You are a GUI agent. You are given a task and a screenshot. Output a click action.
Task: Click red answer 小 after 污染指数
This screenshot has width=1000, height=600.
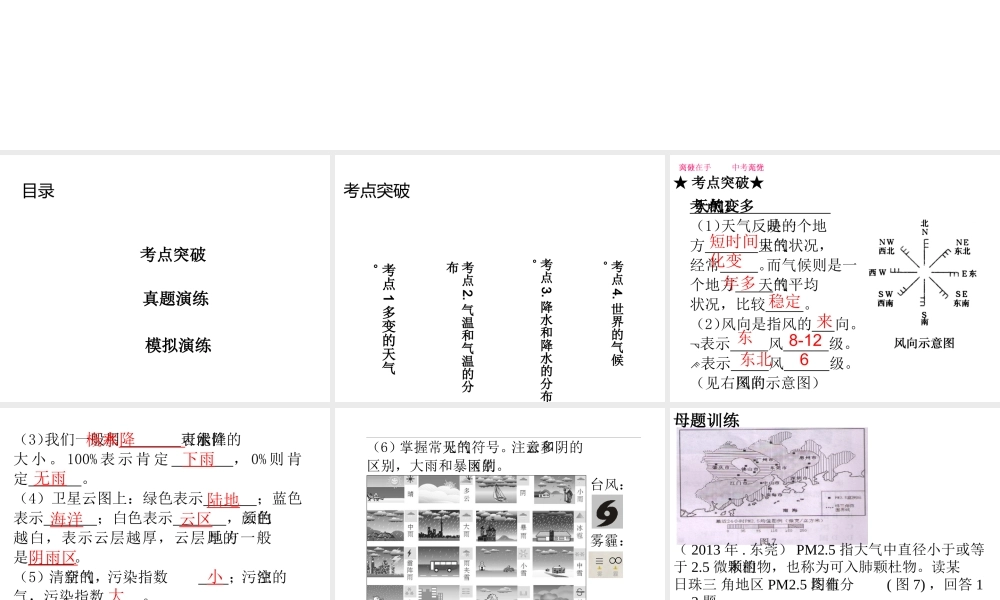click(x=216, y=577)
